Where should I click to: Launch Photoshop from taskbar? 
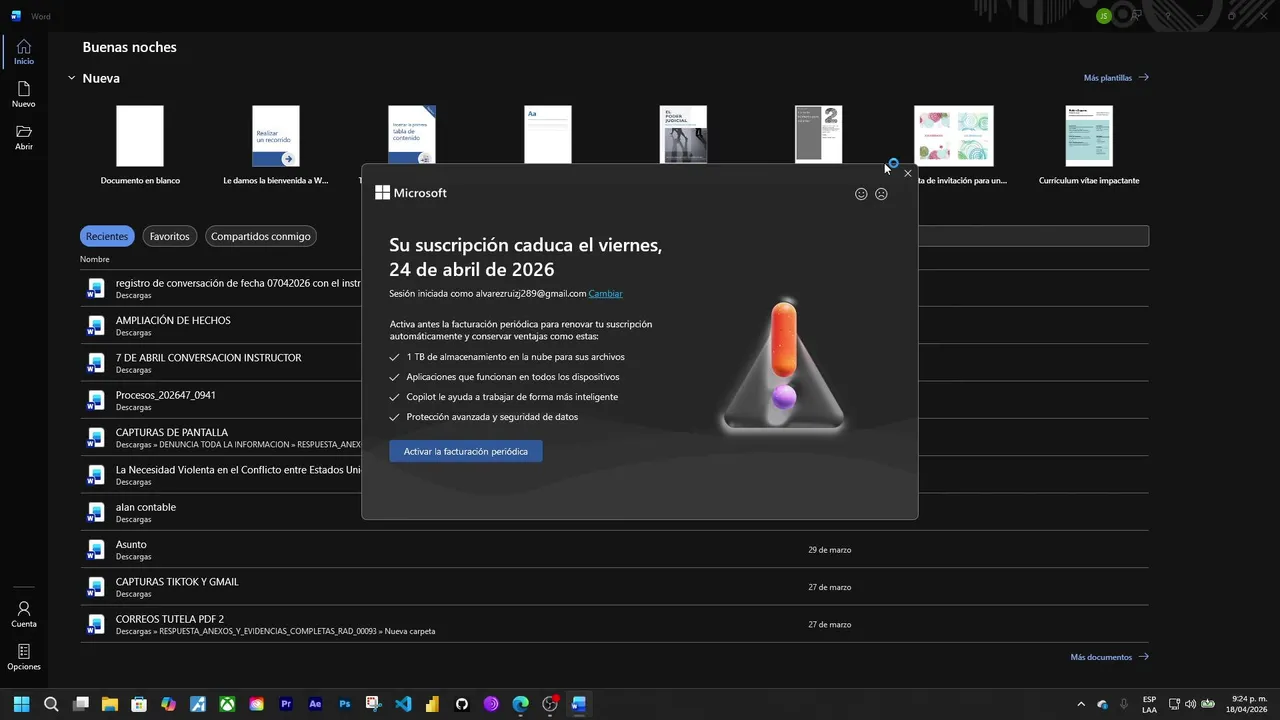pyautogui.click(x=345, y=704)
